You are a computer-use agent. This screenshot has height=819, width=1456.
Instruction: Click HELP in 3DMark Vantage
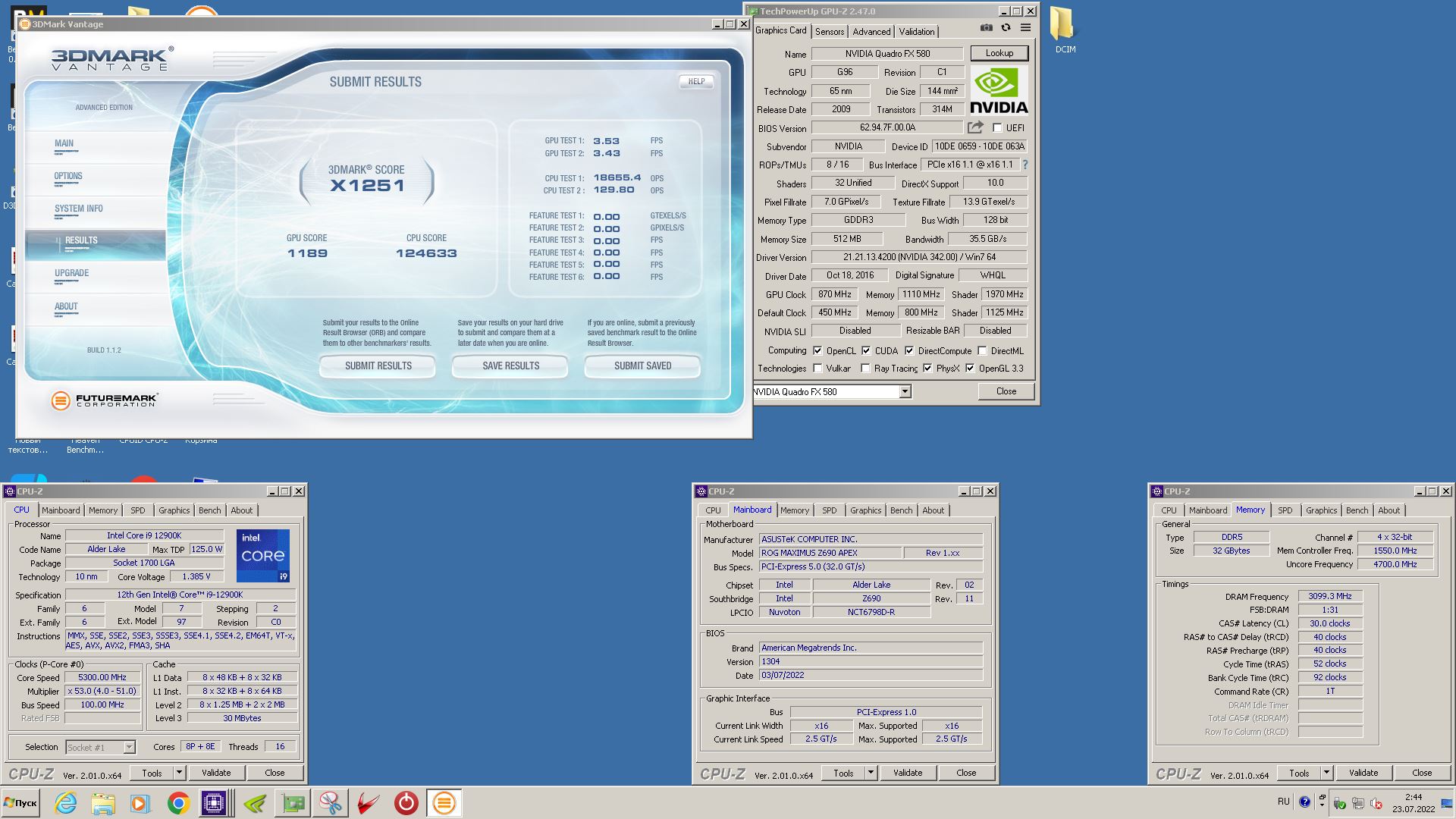tap(696, 81)
